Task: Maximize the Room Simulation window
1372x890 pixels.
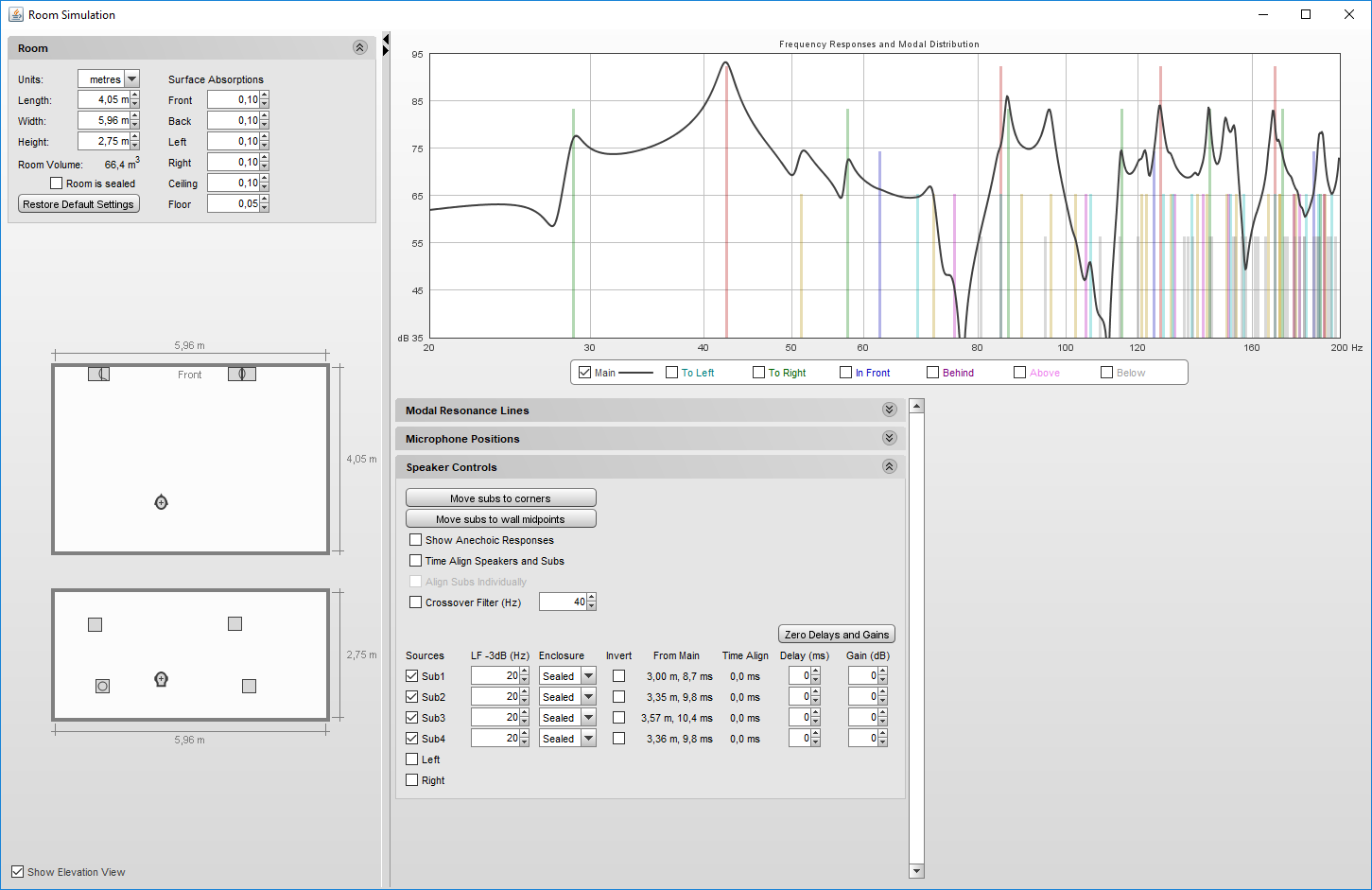Action: [1306, 14]
